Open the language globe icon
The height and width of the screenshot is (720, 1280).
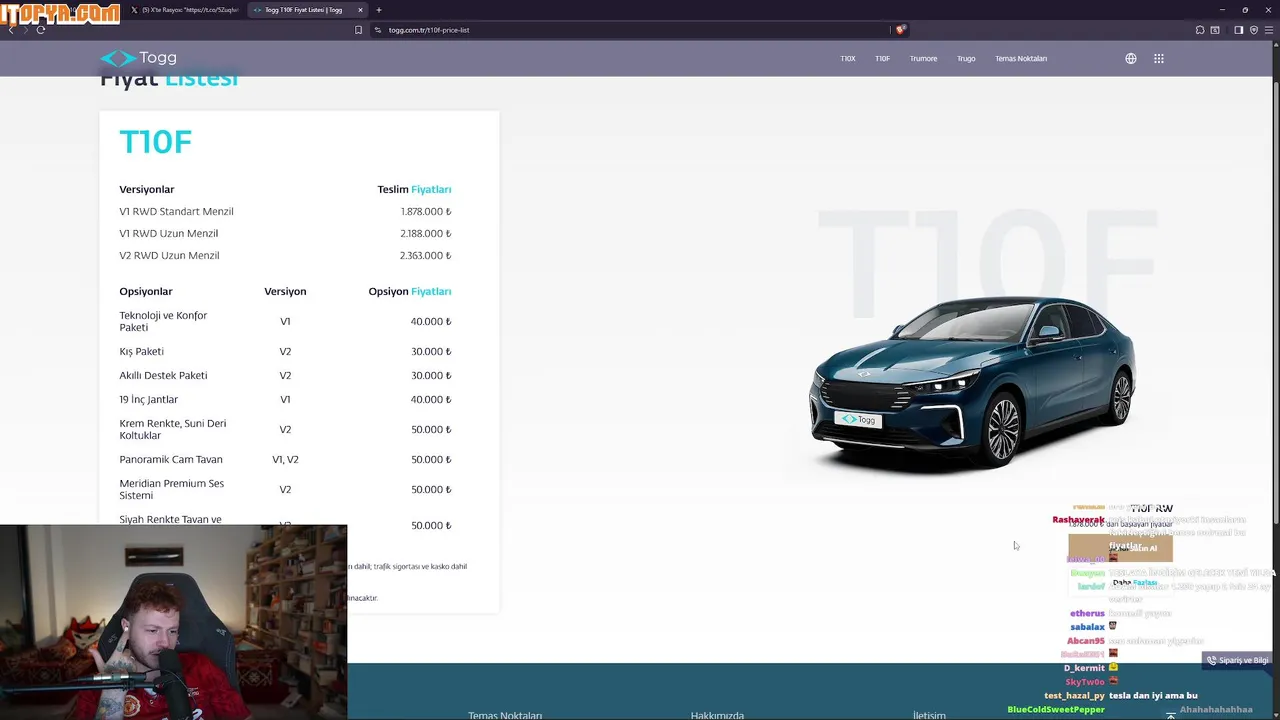point(1131,58)
